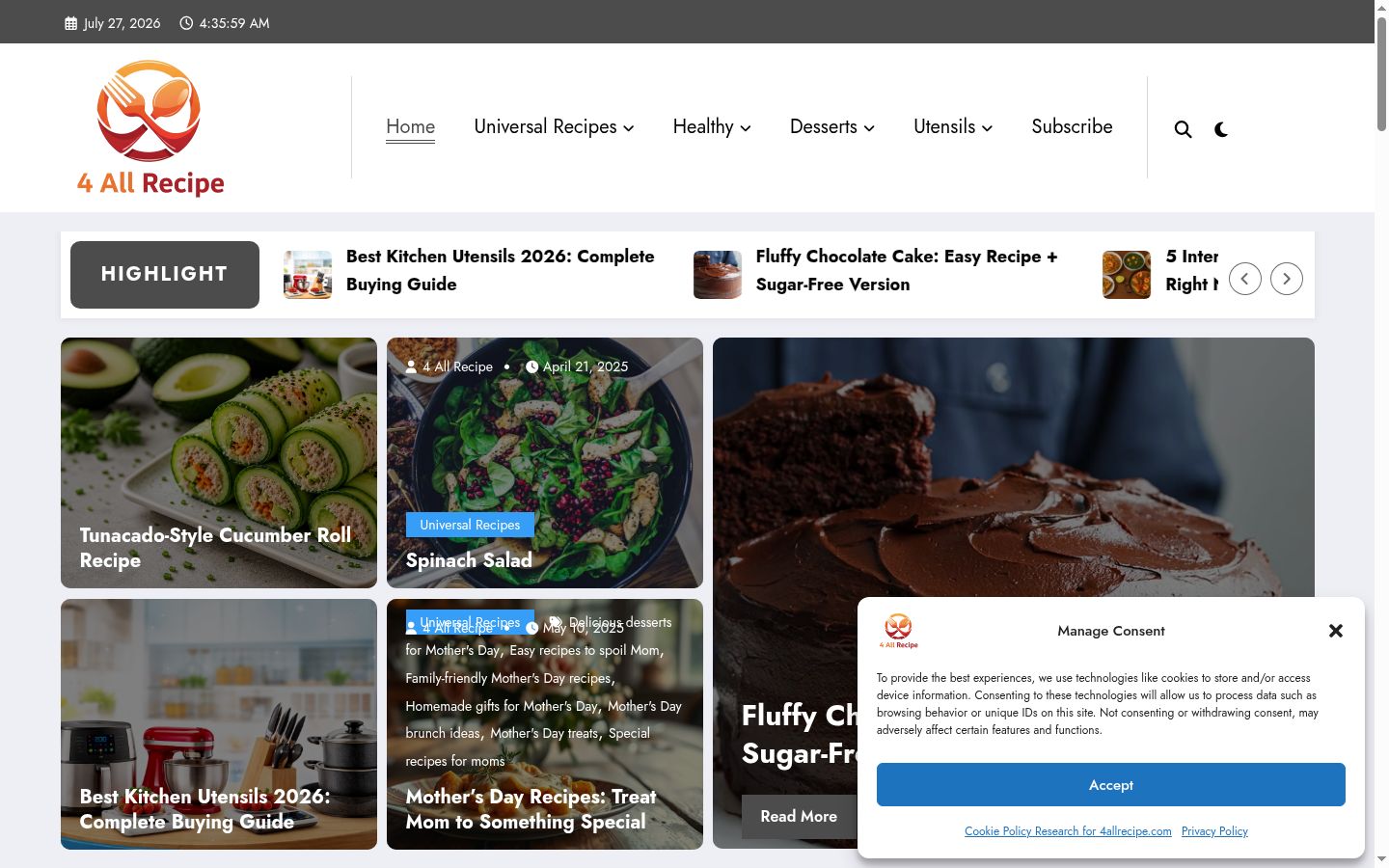Show previous highlight with the left arrow
The image size is (1389, 868).
coord(1245,279)
